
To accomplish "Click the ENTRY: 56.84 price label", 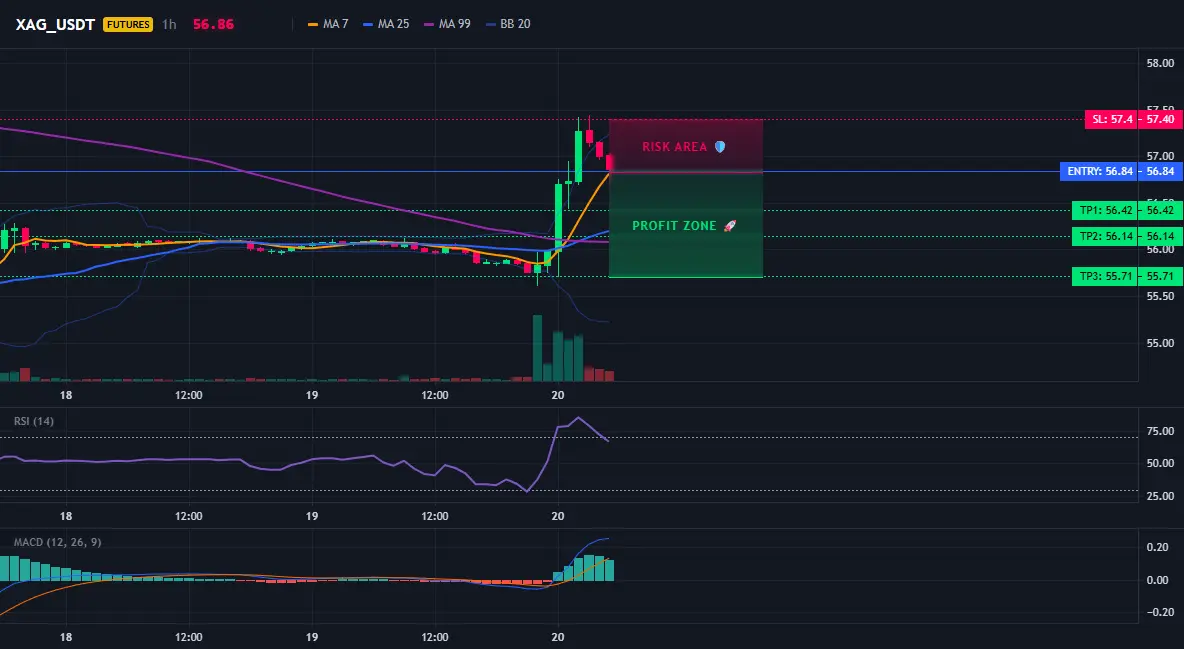I will point(1098,172).
